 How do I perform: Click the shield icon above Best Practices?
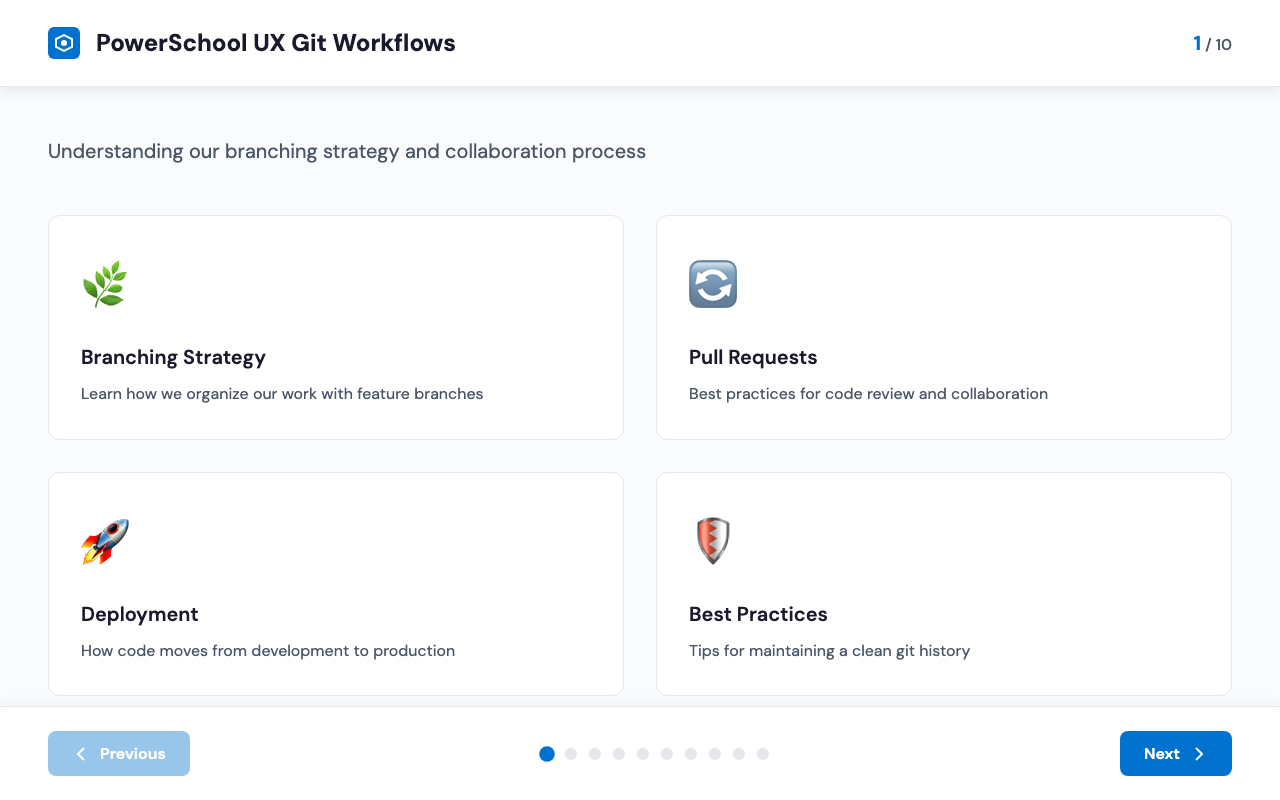pyautogui.click(x=713, y=541)
